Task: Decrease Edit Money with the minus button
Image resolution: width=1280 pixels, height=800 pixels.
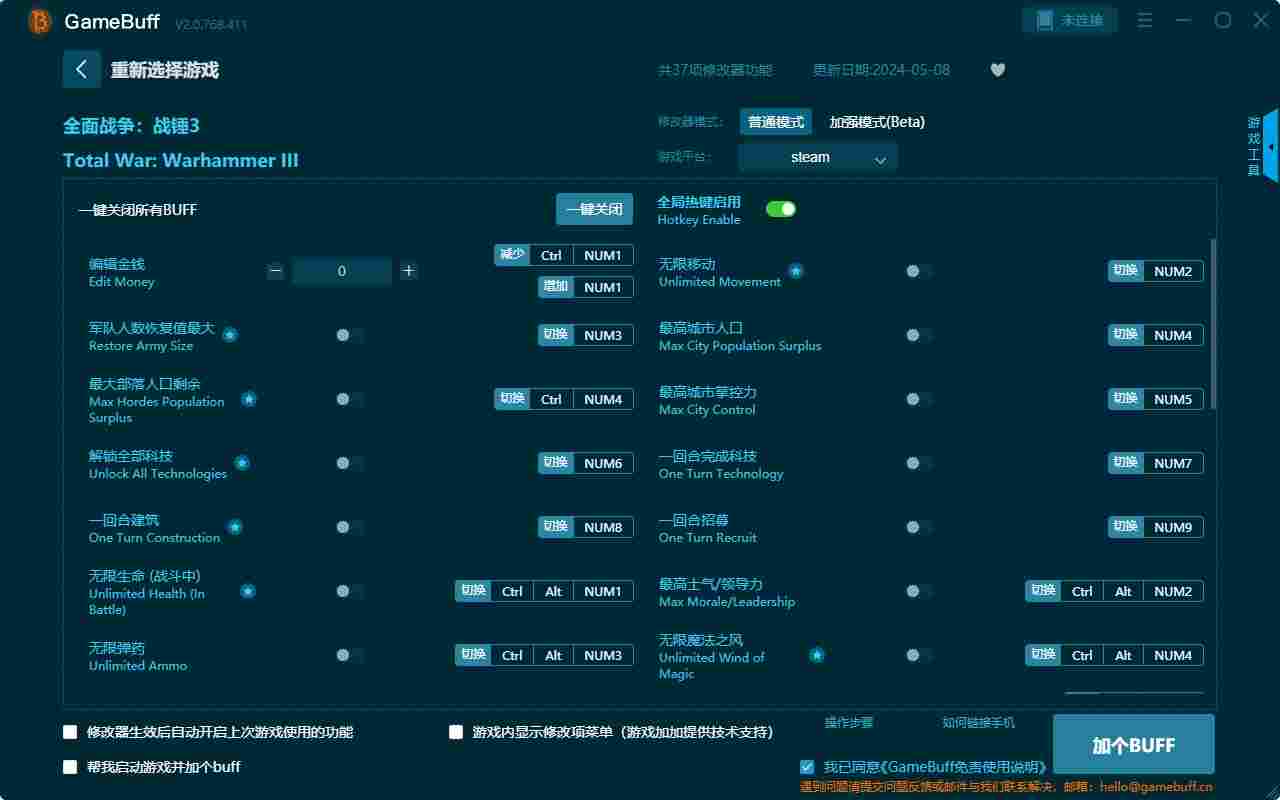Action: tap(276, 271)
